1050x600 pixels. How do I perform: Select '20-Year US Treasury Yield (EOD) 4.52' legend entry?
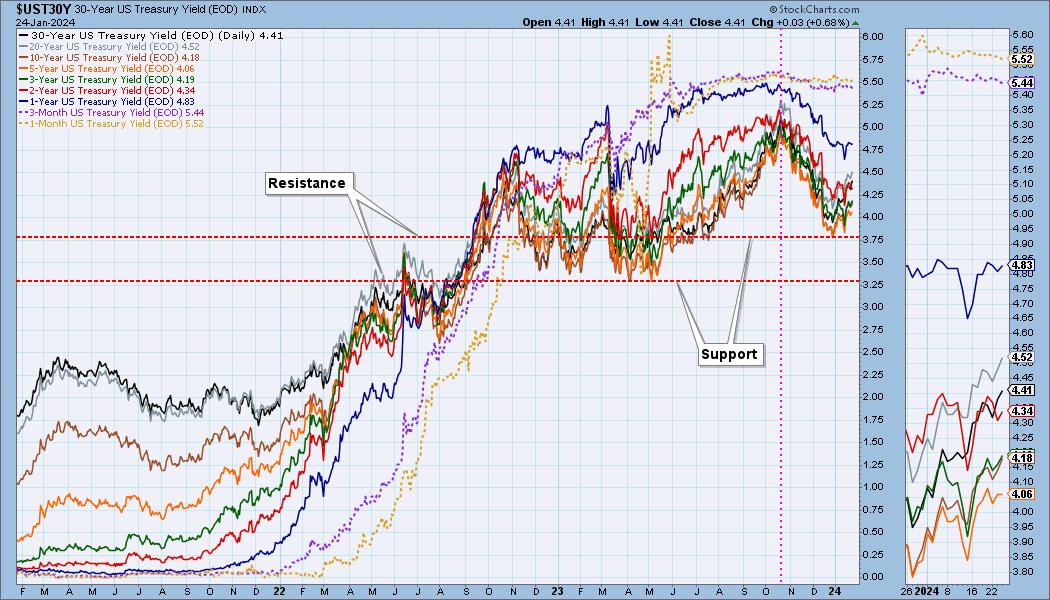tap(110, 47)
